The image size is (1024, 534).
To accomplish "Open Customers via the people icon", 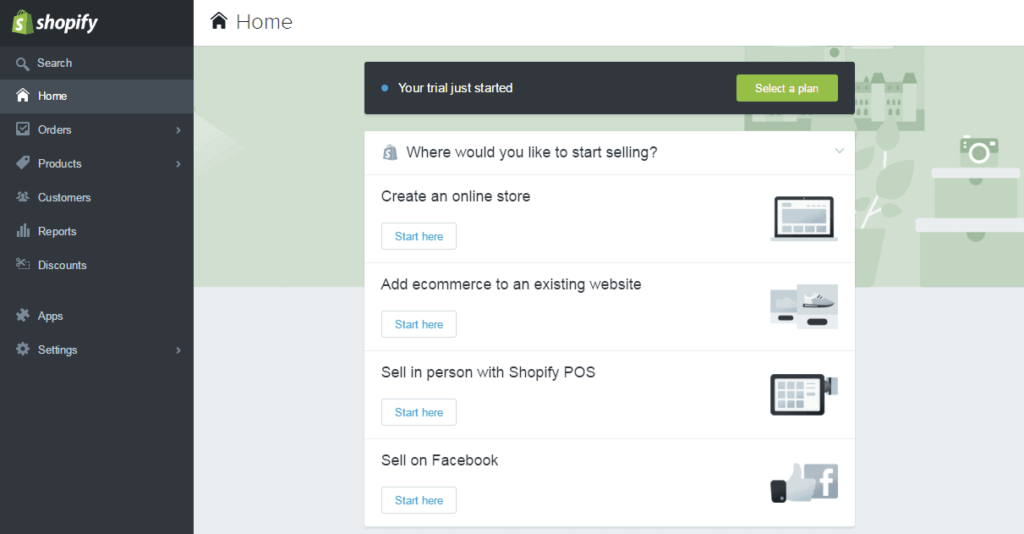I will (23, 198).
